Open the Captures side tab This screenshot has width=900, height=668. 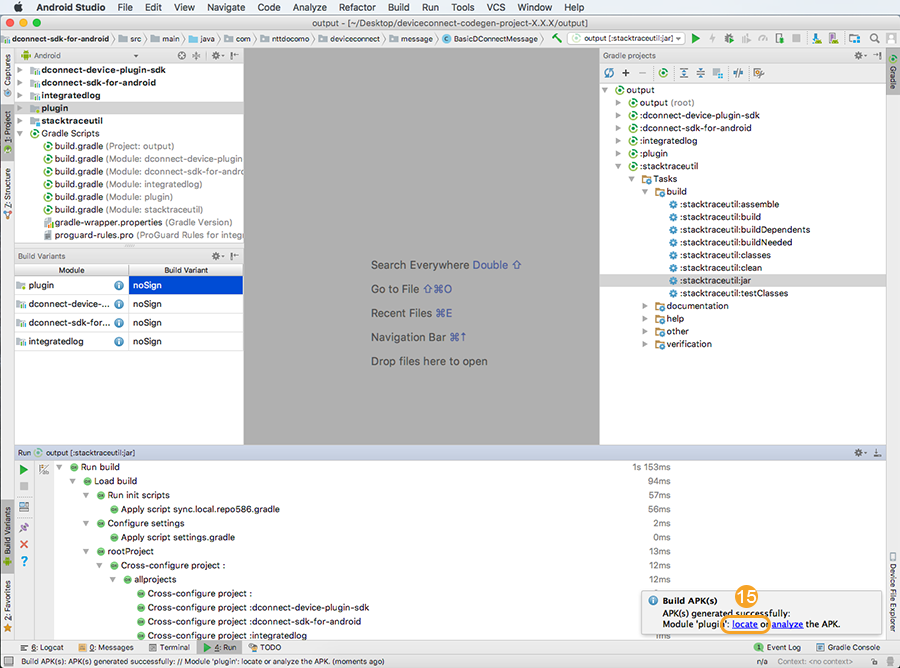point(7,75)
